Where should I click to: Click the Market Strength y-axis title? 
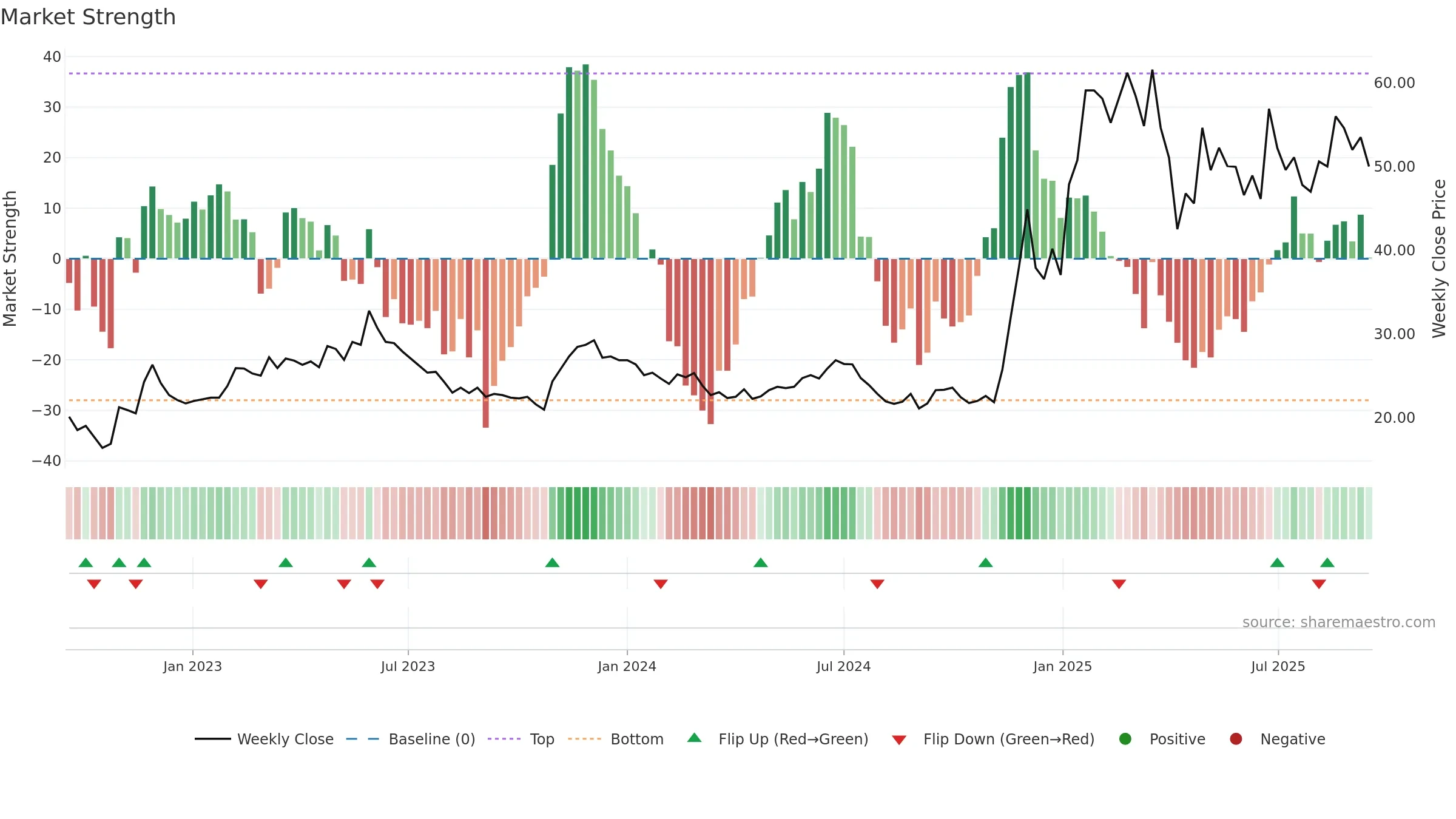[x=10, y=258]
